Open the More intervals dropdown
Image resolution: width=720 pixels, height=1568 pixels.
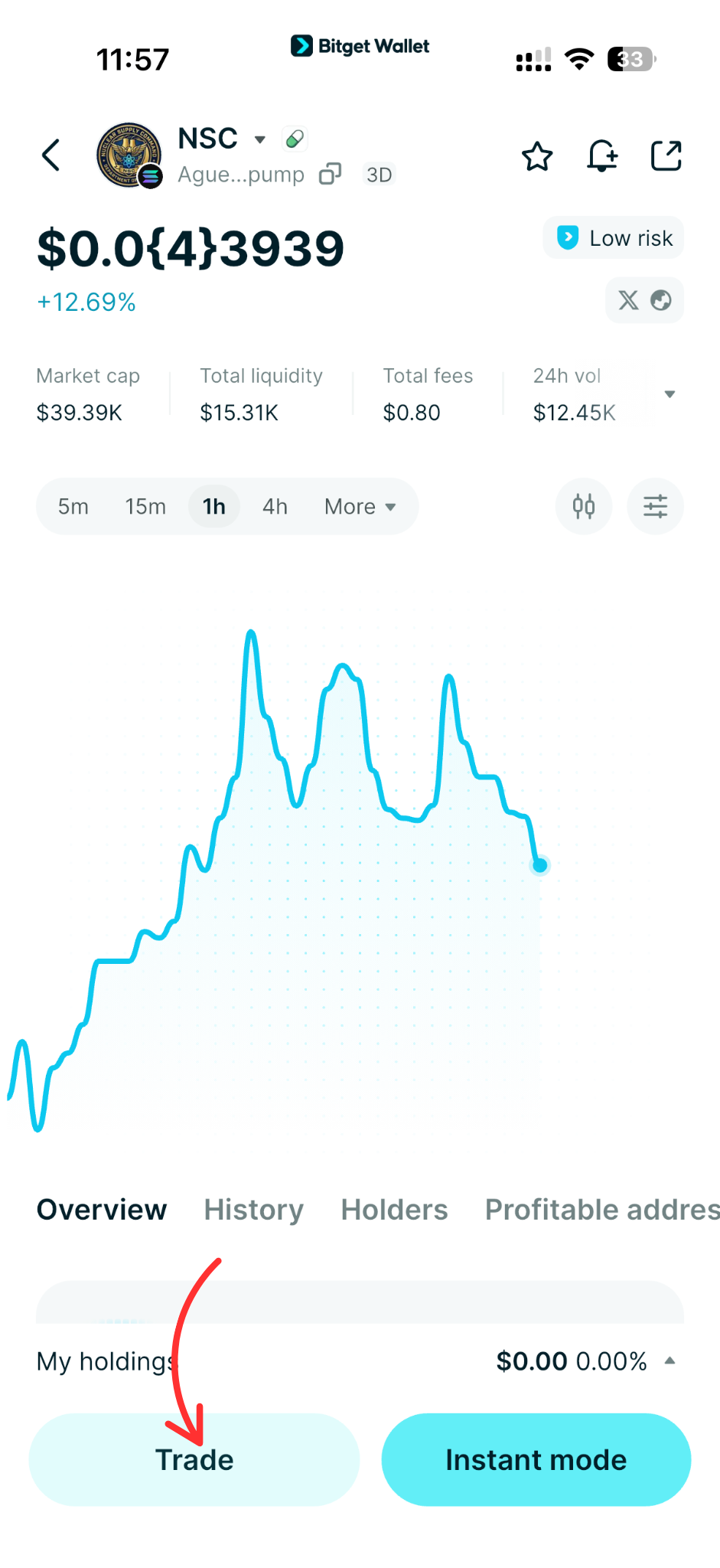tap(360, 507)
